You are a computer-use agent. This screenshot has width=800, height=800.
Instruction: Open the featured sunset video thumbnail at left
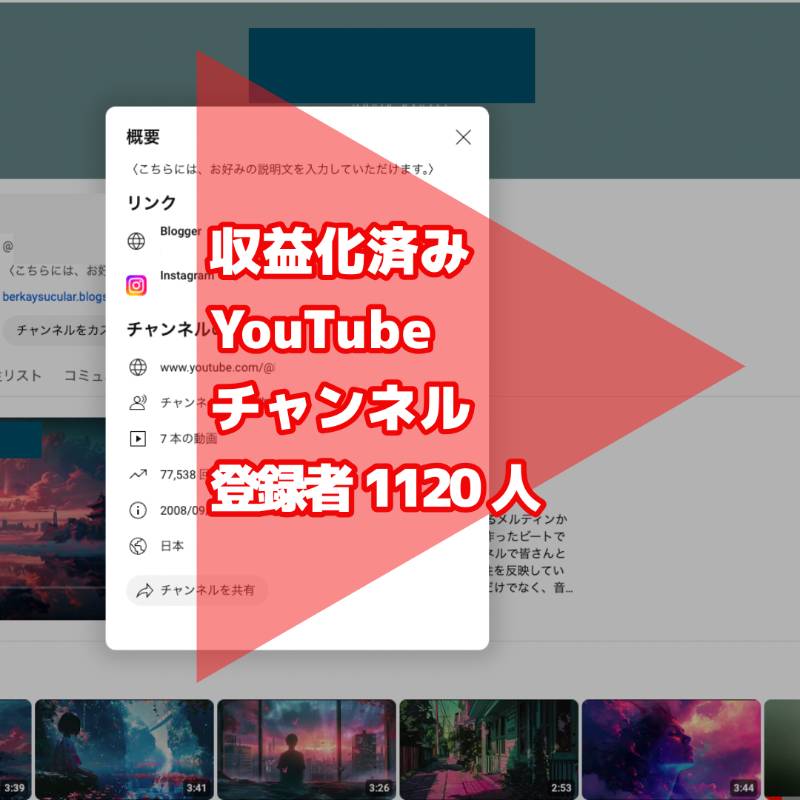click(53, 519)
